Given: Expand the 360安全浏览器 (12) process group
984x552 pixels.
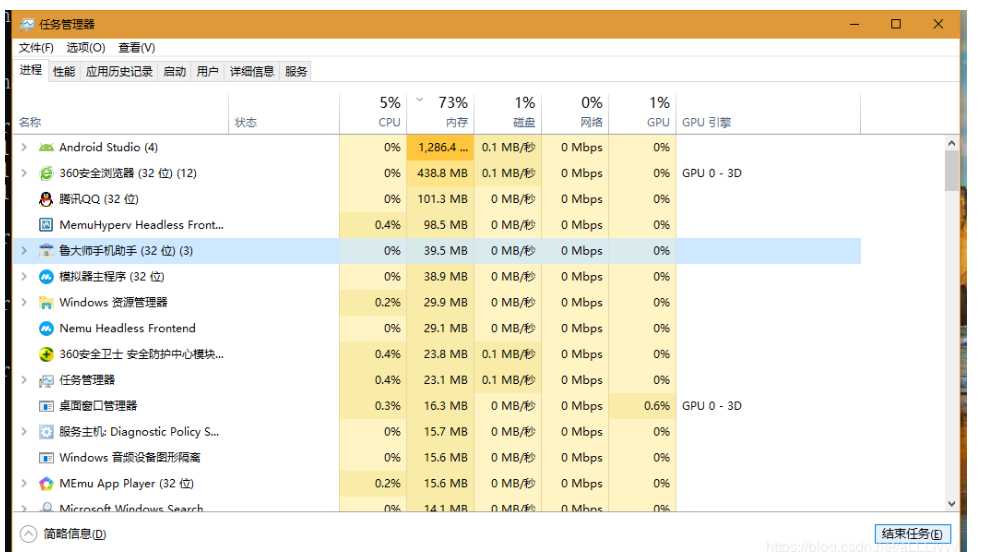Looking at the screenshot, I should pyautogui.click(x=24, y=172).
